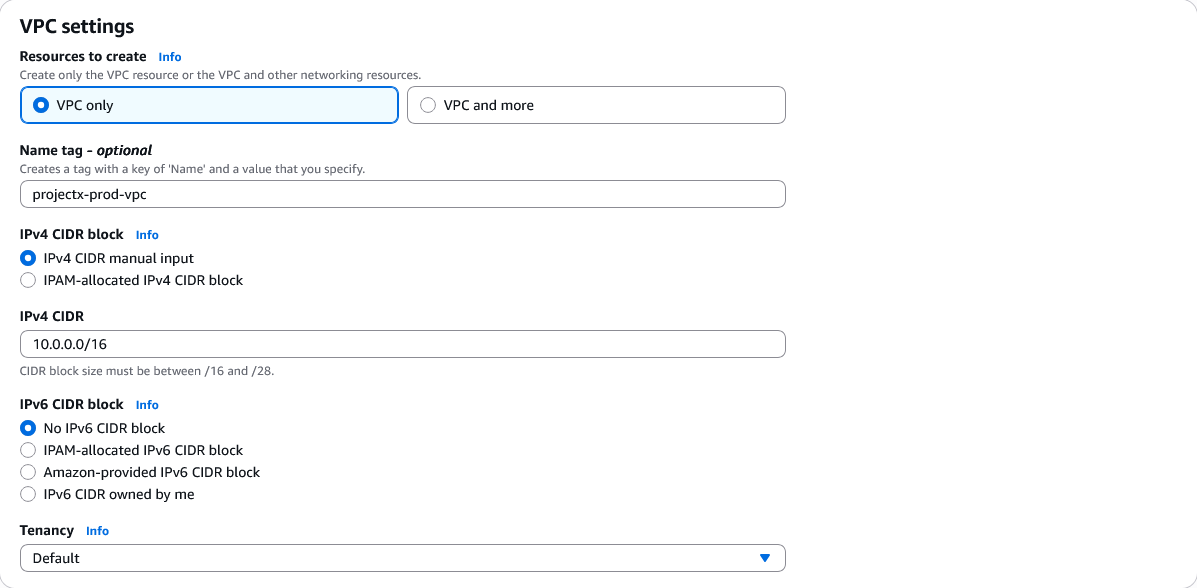Select IPv4 CIDR manual input radio
Viewport: 1197px width, 588px height.
(28, 258)
